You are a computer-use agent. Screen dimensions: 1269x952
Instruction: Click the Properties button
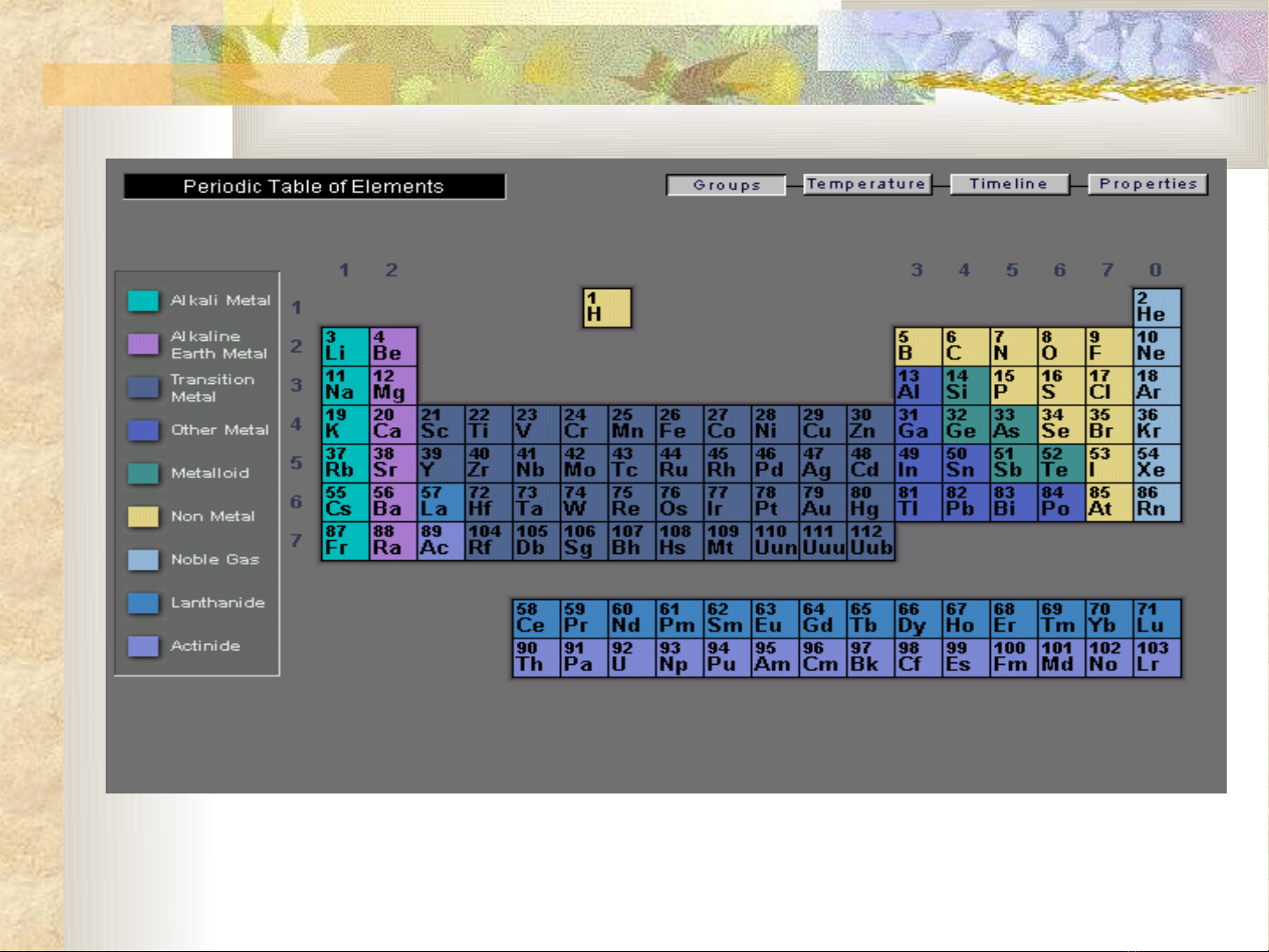tap(1147, 184)
